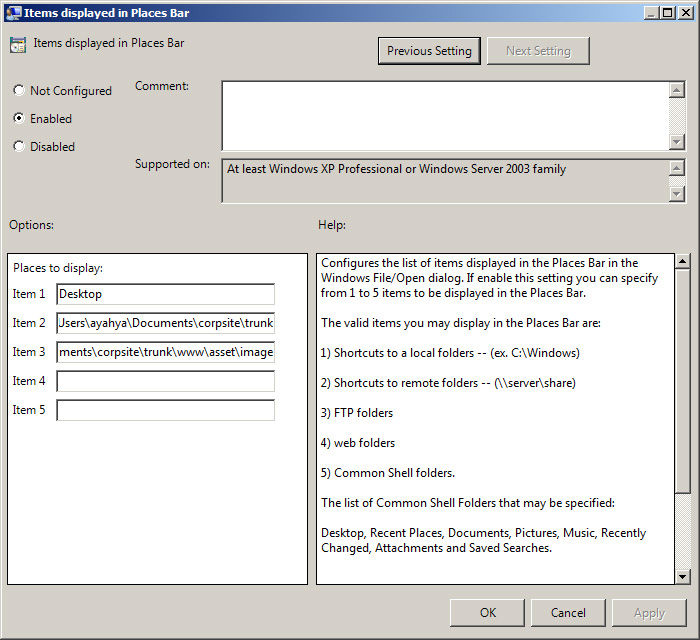Screen dimensions: 700x640
Task: Confirm with the OK button
Action: point(488,613)
